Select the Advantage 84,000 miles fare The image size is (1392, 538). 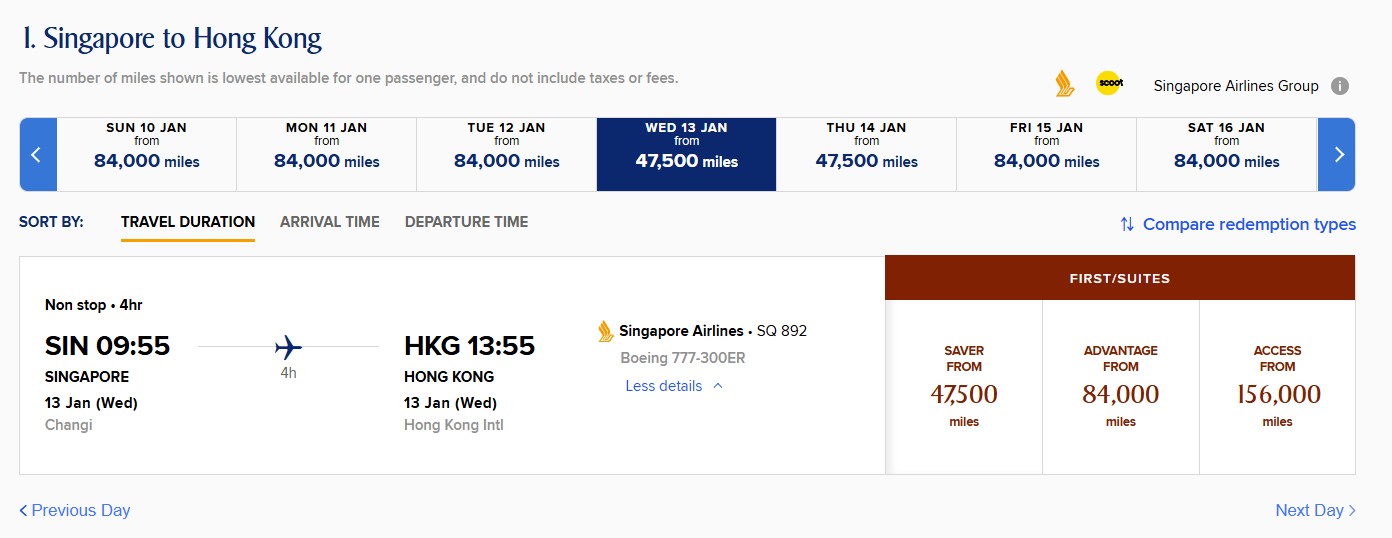1121,387
